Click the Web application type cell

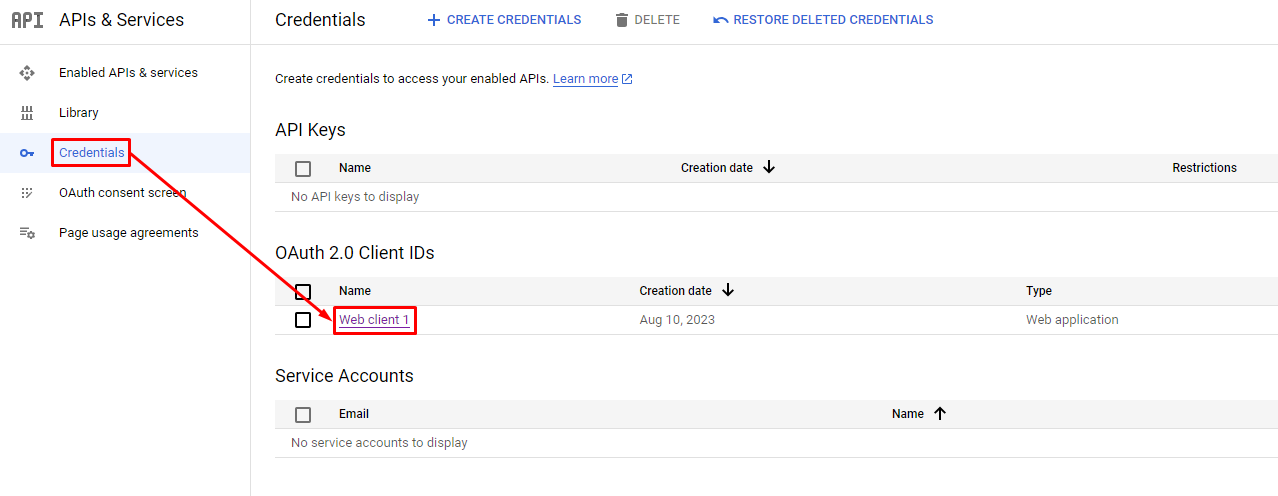click(1072, 320)
